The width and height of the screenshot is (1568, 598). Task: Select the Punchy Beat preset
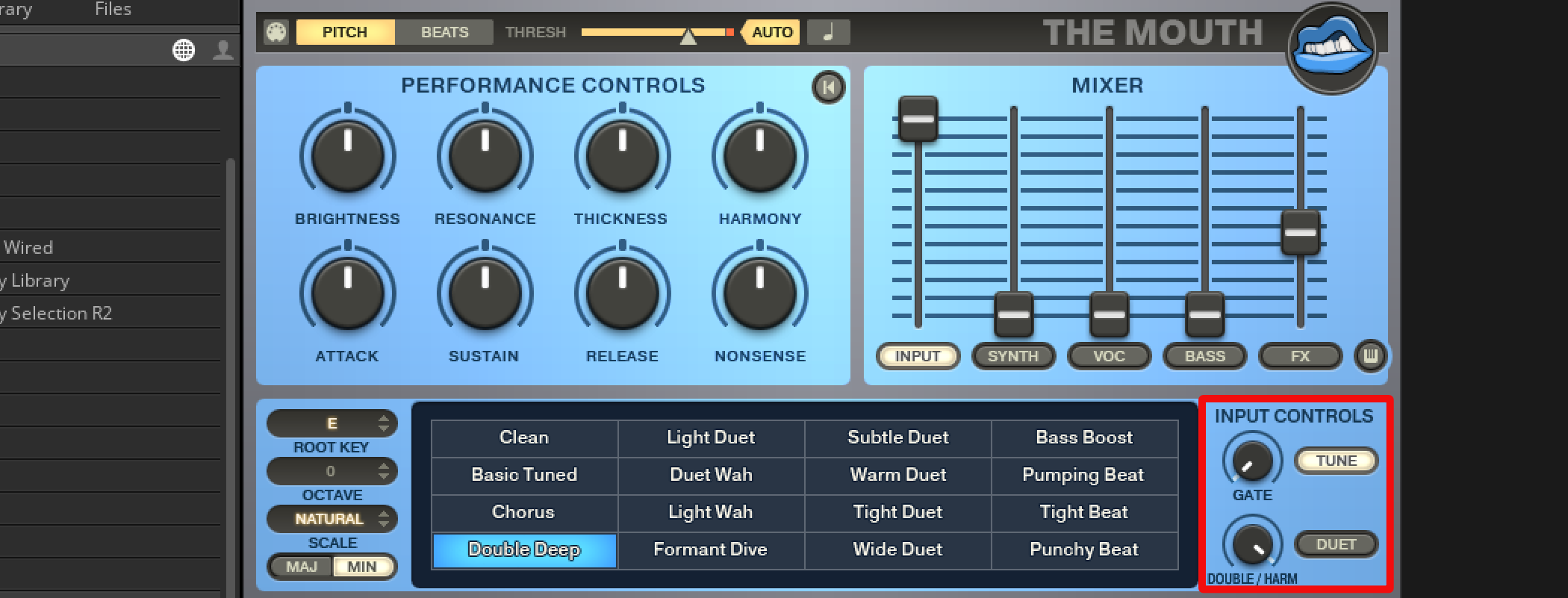click(1084, 550)
